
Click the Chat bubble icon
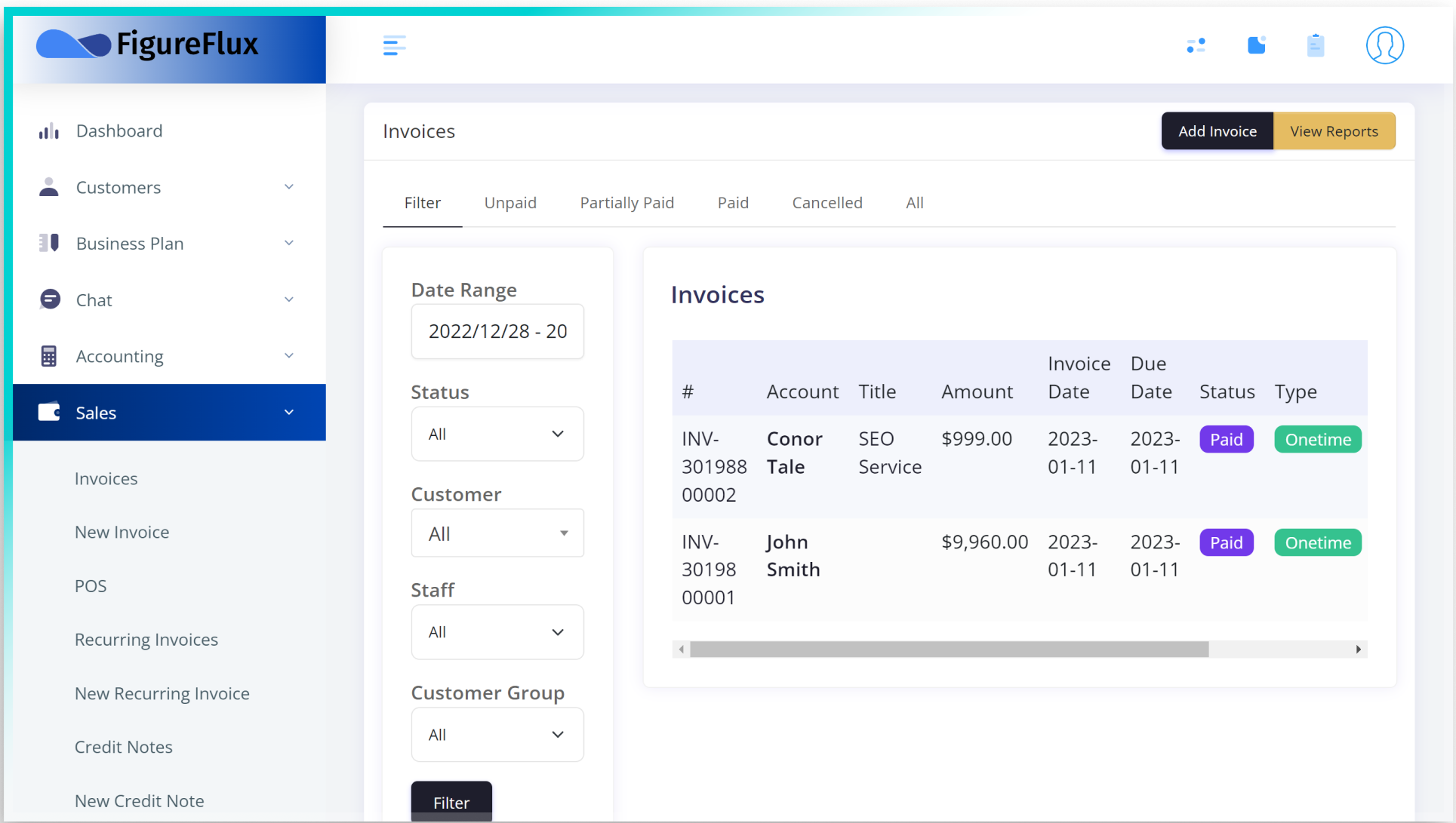pyautogui.click(x=50, y=299)
